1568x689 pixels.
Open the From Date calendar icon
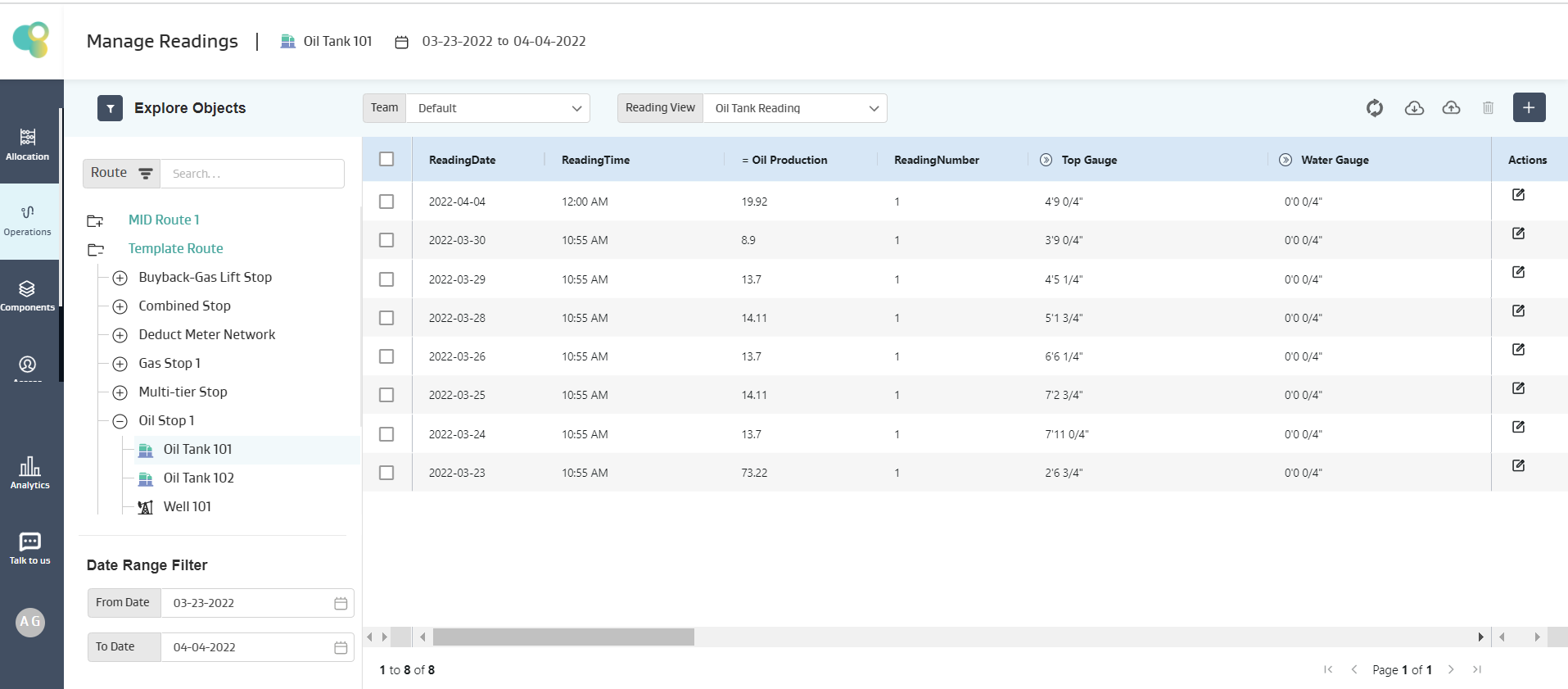341,603
